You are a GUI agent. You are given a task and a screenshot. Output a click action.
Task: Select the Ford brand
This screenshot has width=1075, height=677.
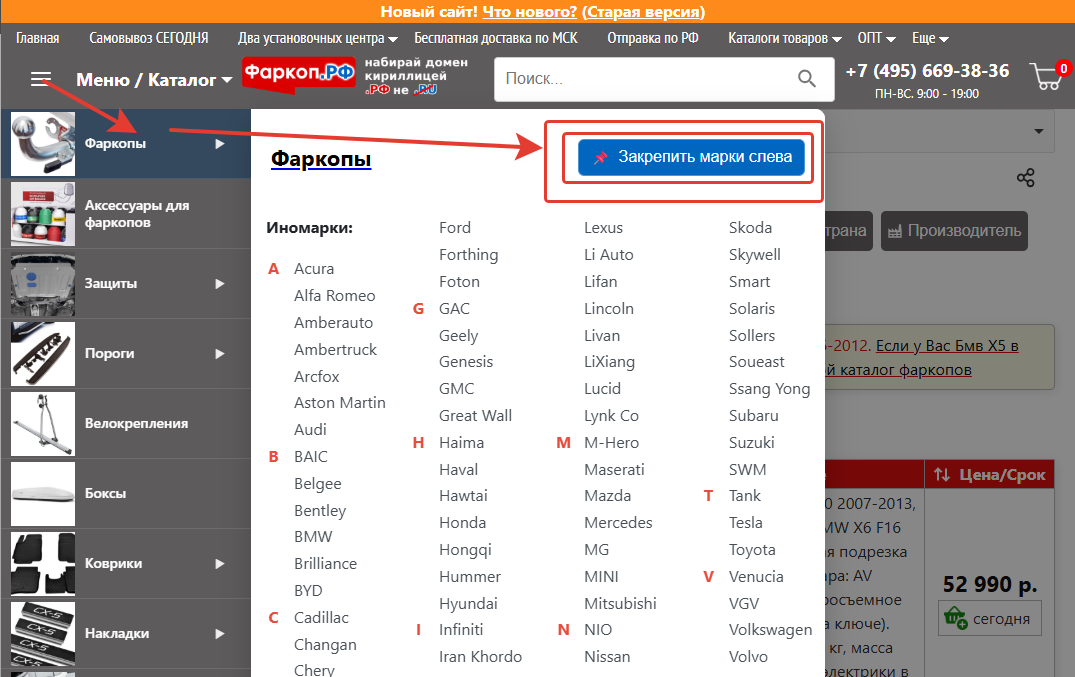coord(455,228)
